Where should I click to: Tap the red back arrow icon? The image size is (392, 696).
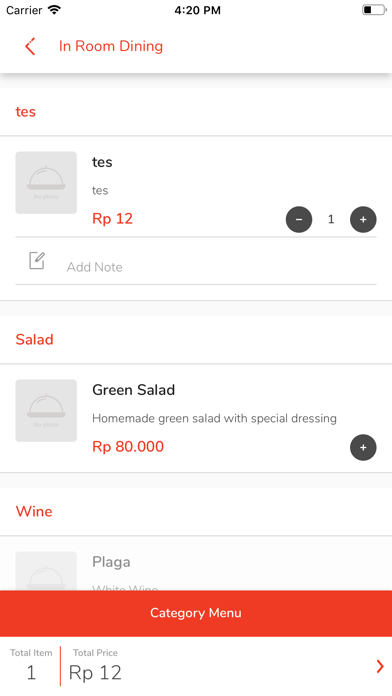[x=30, y=46]
